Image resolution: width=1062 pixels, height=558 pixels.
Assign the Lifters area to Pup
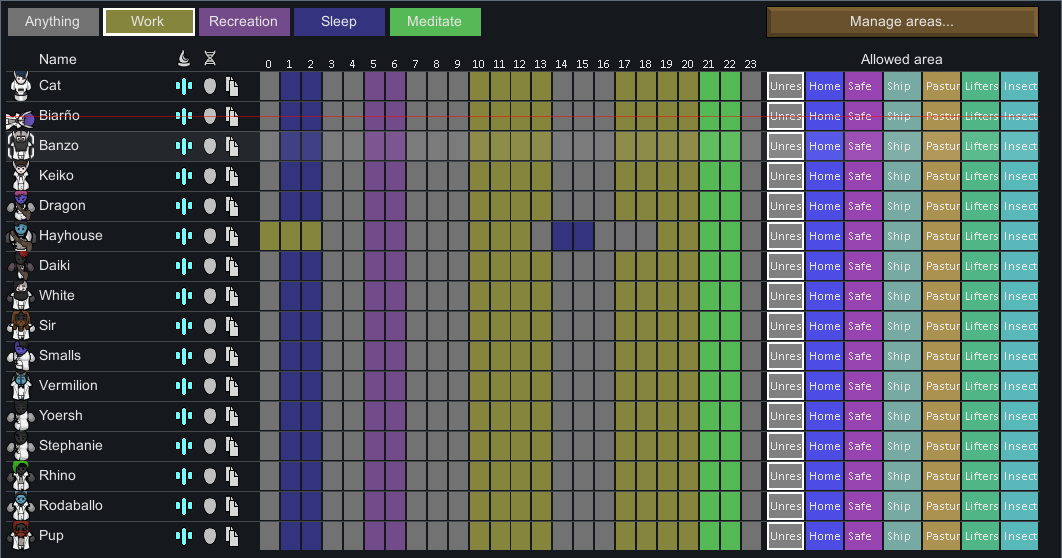[980, 536]
